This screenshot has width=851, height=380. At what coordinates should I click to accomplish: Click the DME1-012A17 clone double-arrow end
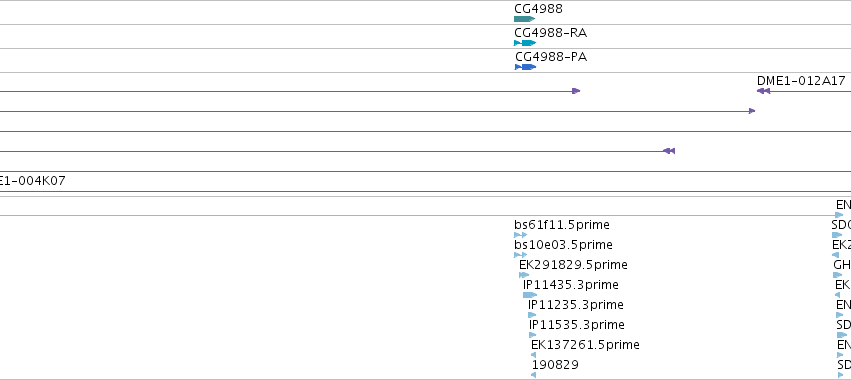click(x=764, y=91)
